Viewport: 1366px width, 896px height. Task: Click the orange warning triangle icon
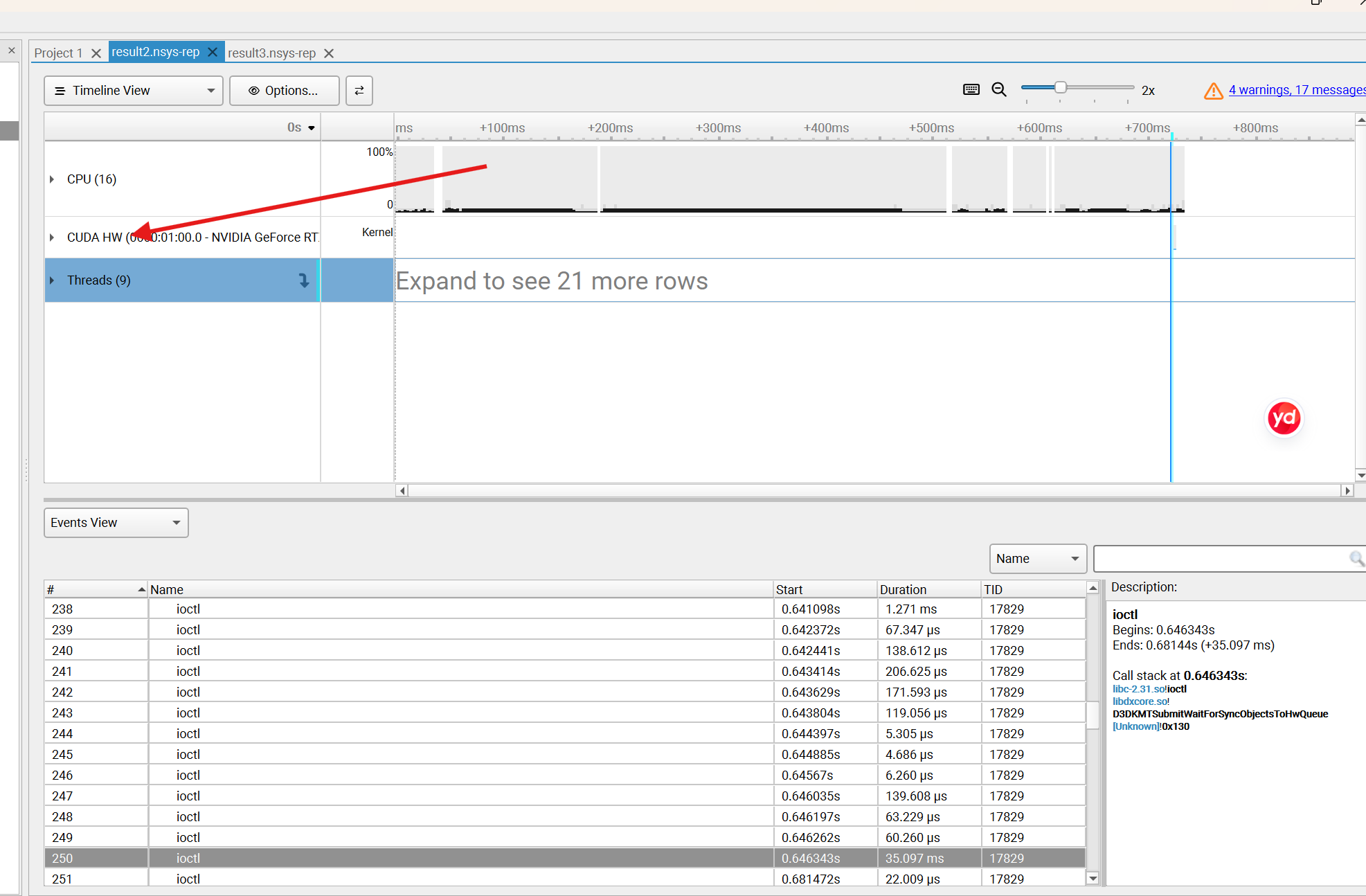(1213, 91)
